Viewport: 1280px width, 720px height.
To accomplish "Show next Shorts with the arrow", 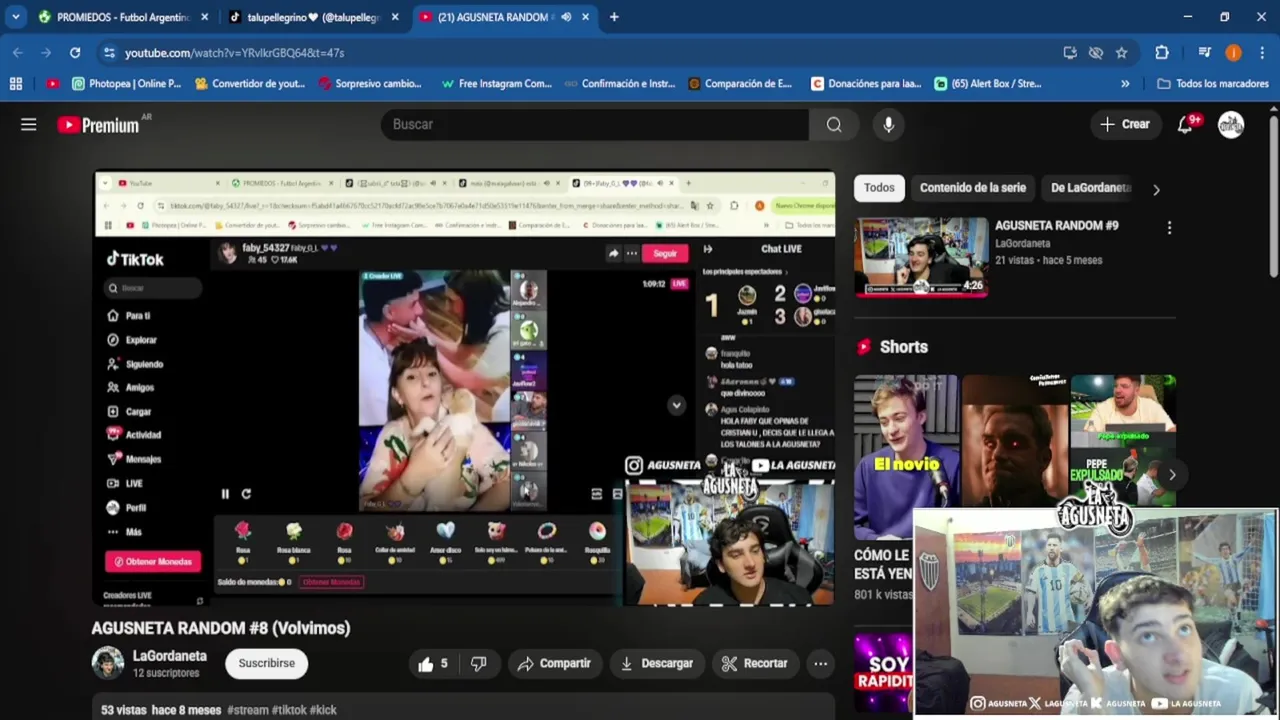I will pos(1172,475).
